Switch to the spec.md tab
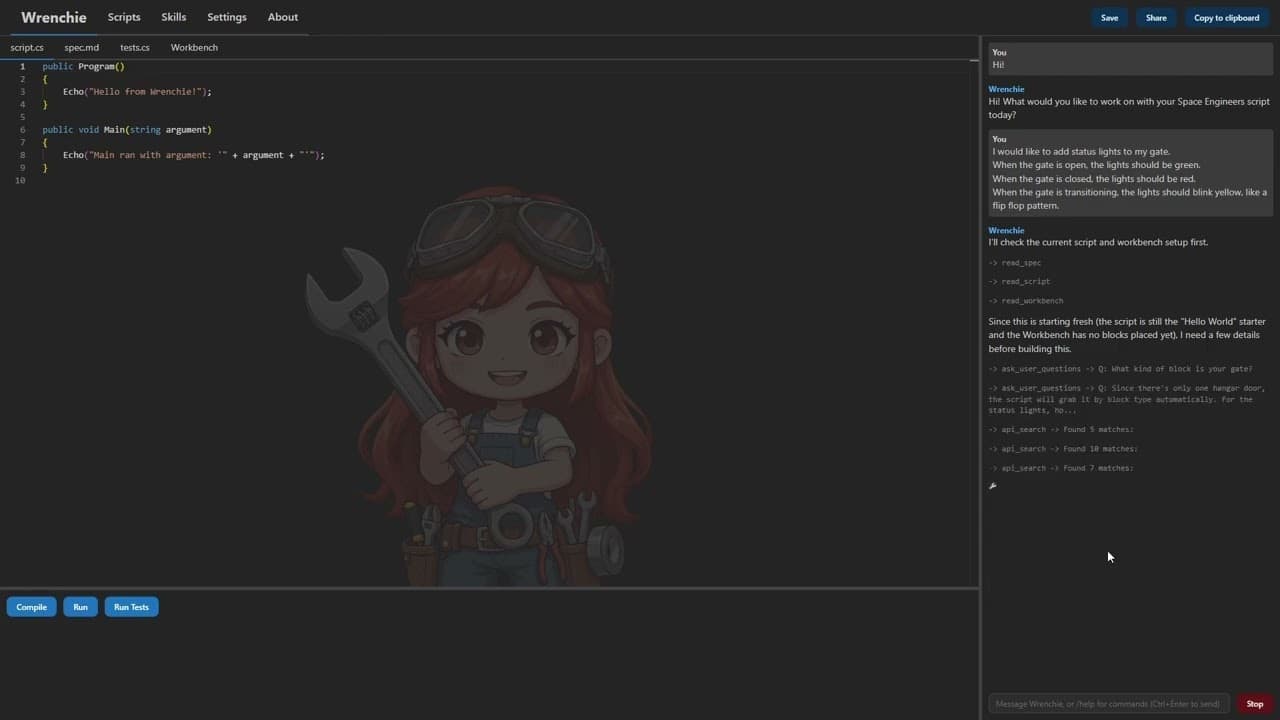This screenshot has height=720, width=1280. [82, 47]
